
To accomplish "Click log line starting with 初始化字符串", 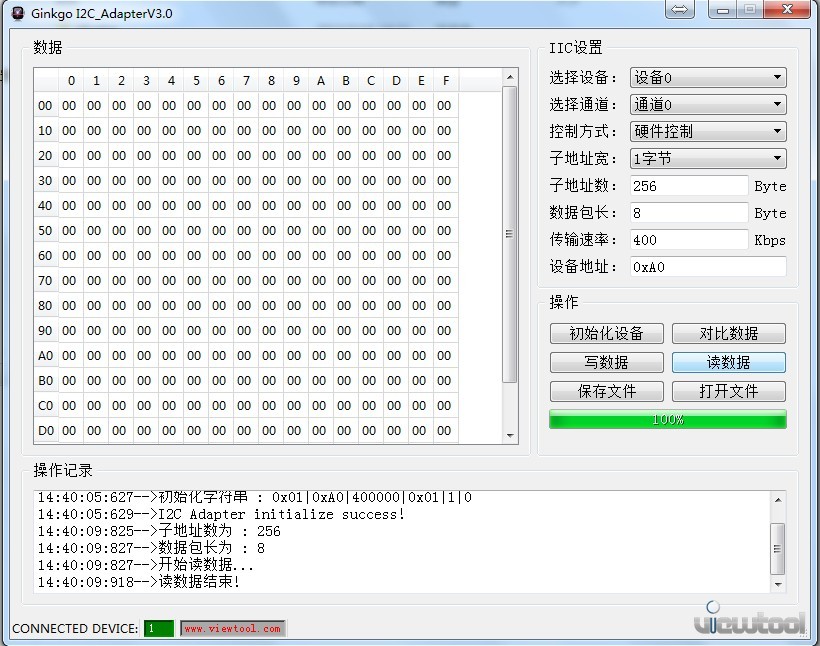I will (315, 497).
